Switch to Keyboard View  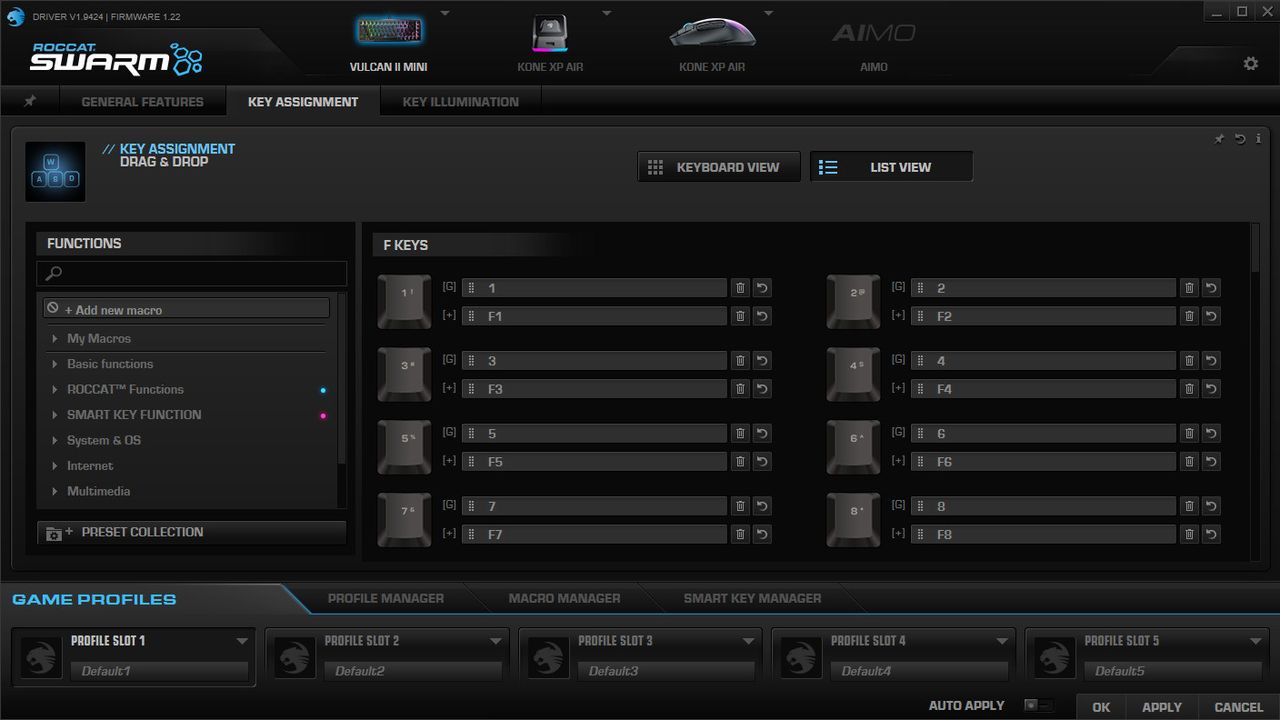pos(719,167)
